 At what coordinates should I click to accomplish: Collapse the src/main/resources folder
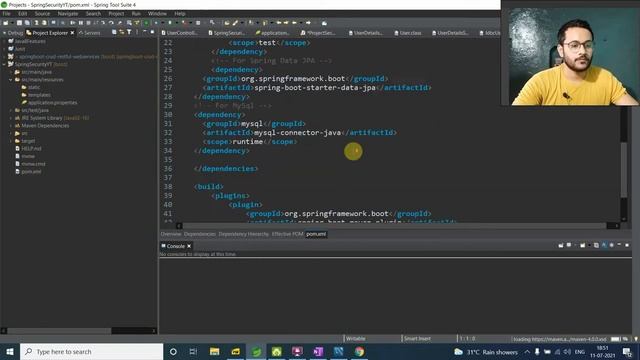pos(11,80)
